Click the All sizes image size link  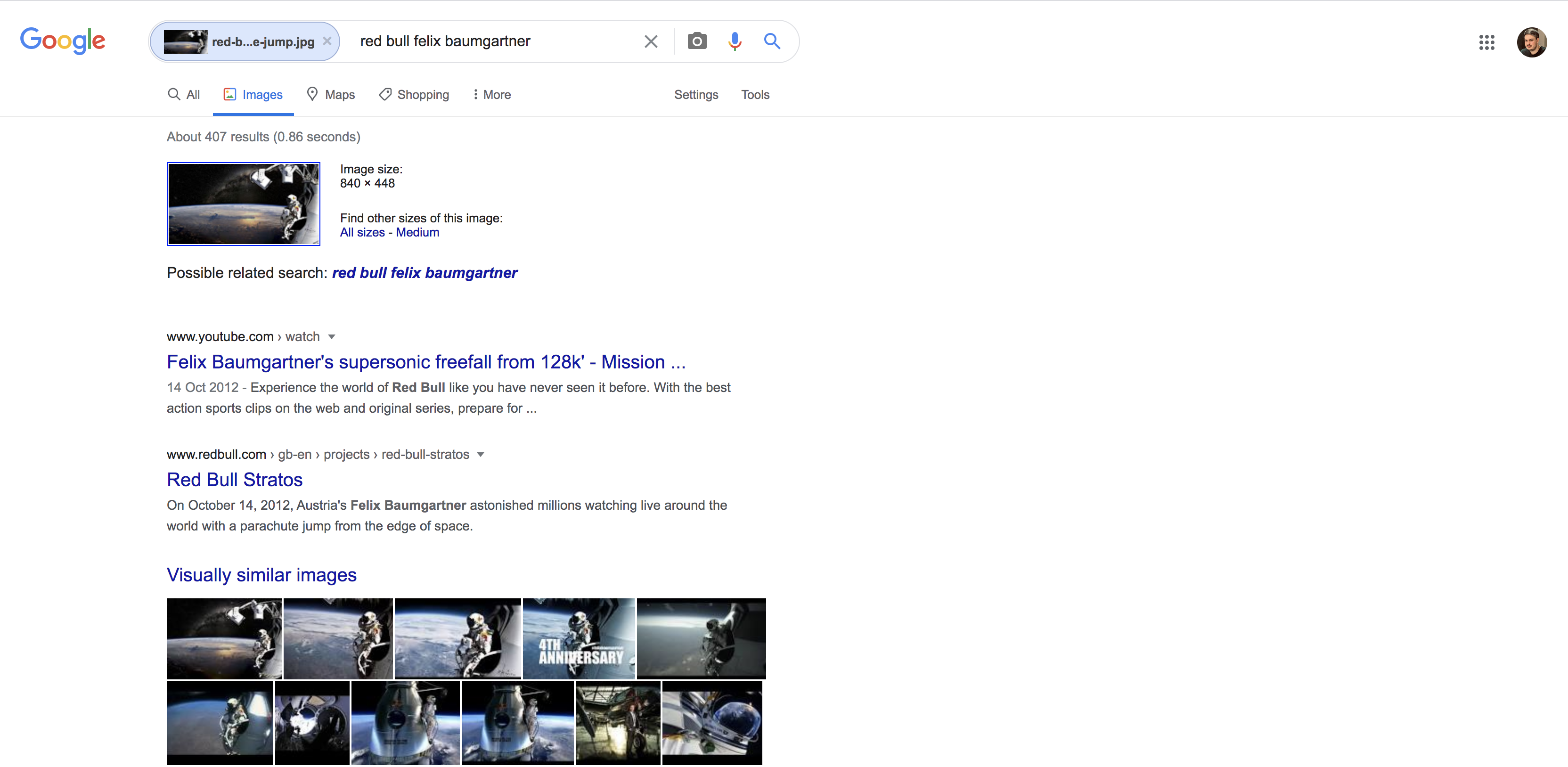tap(361, 232)
